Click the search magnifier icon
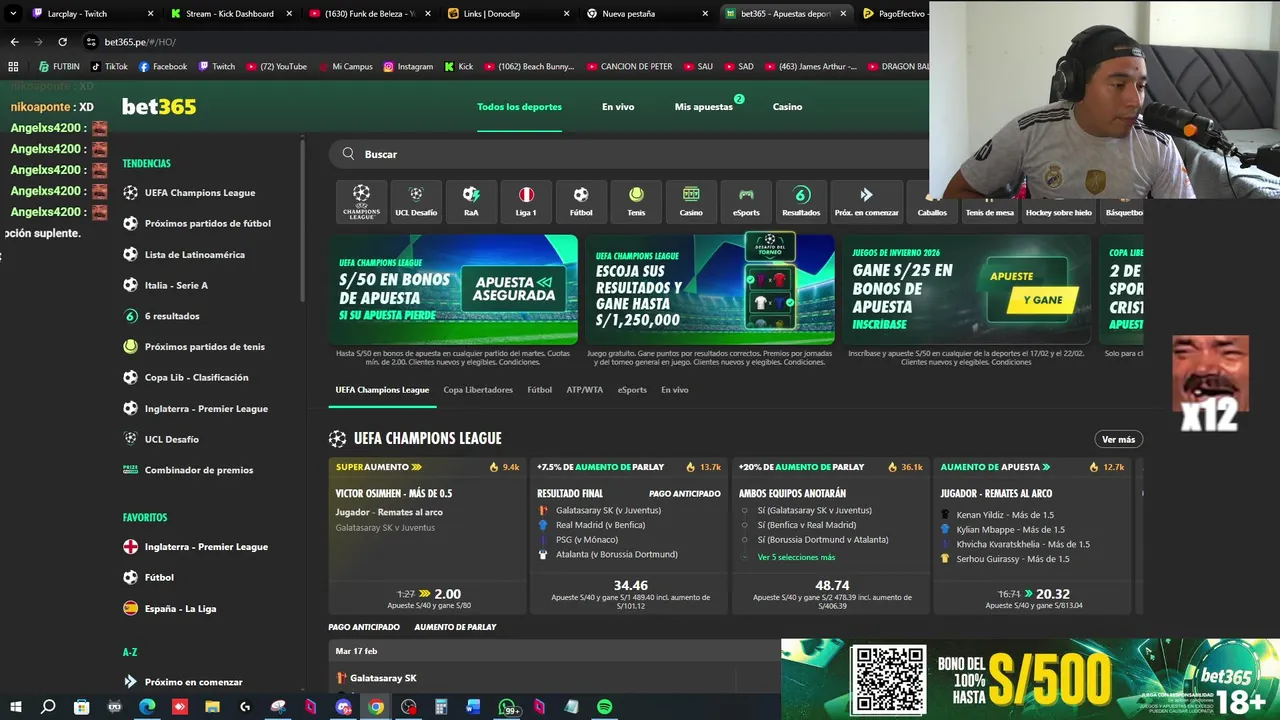This screenshot has height=720, width=1280. 348,154
